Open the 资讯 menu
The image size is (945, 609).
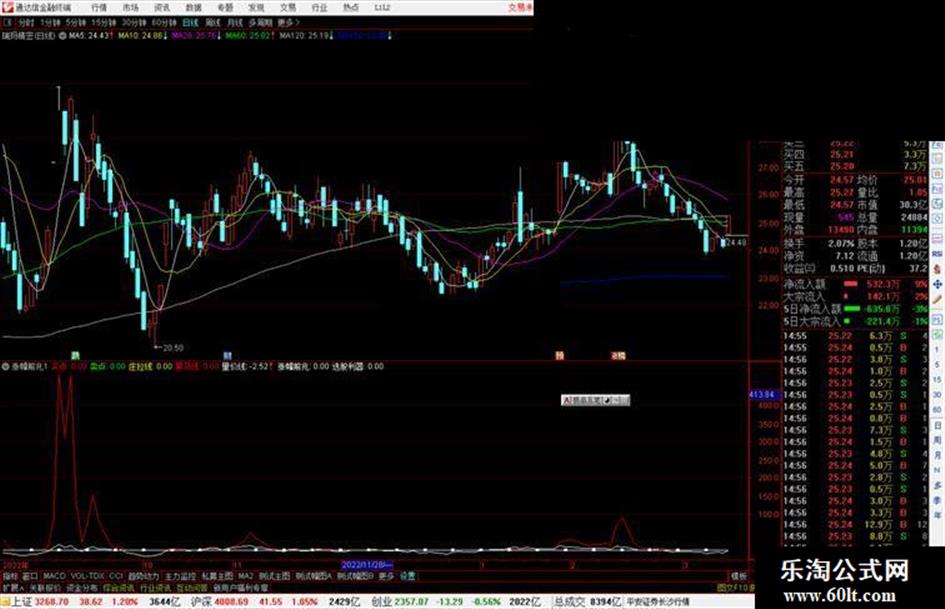[x=162, y=8]
